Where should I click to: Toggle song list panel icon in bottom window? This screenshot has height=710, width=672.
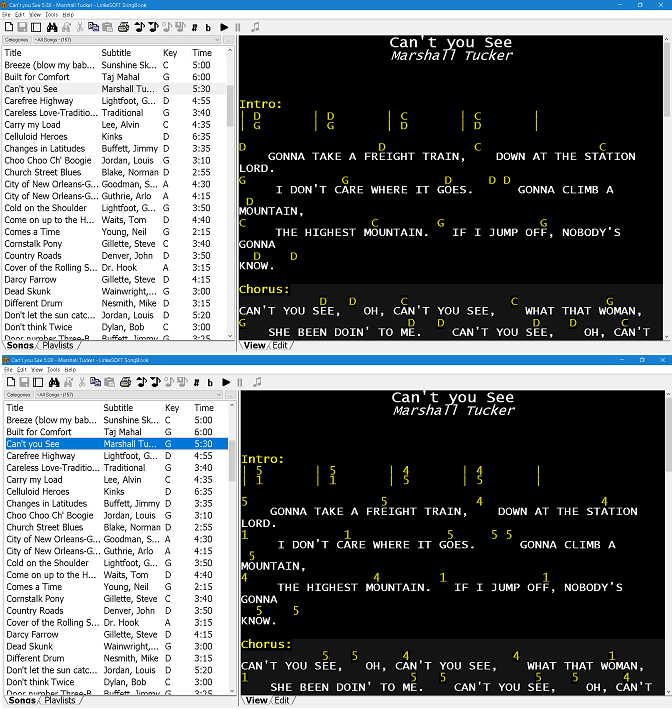click(x=38, y=382)
